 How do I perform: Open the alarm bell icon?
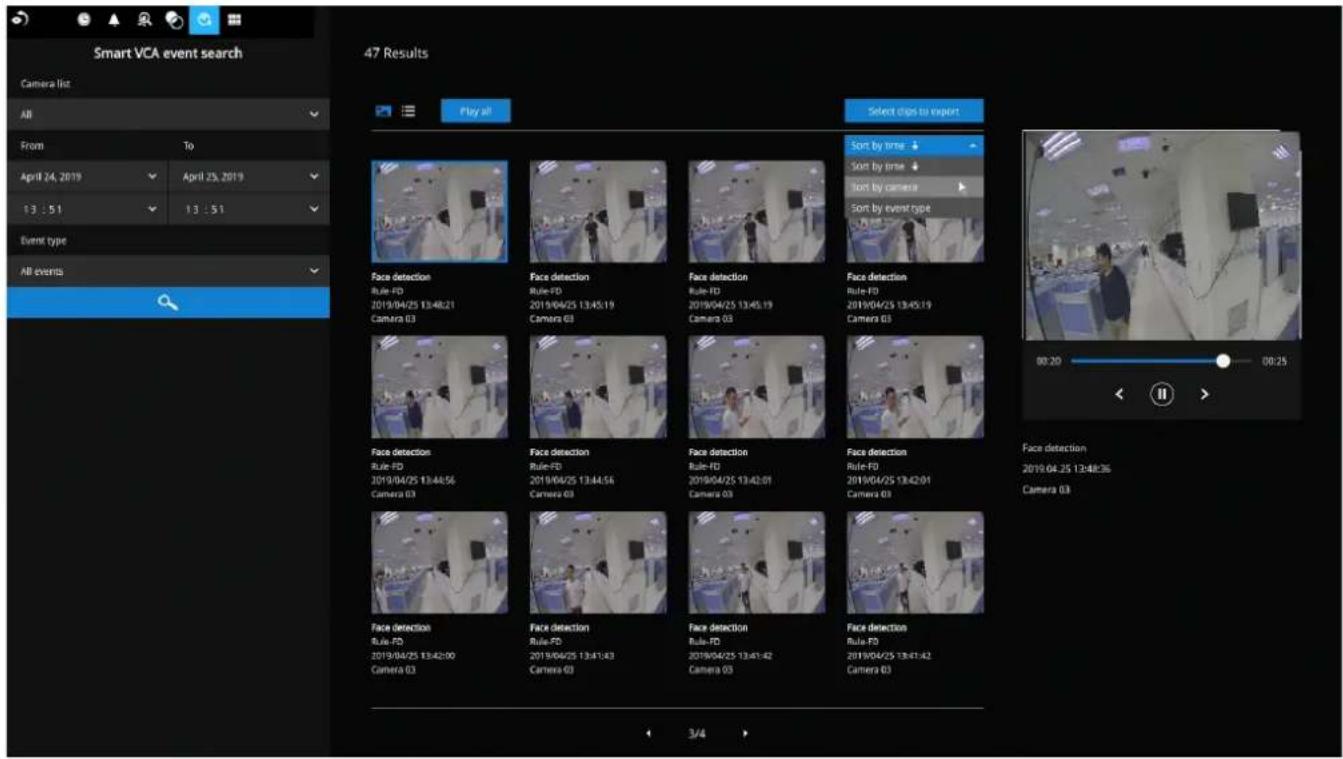pos(113,19)
